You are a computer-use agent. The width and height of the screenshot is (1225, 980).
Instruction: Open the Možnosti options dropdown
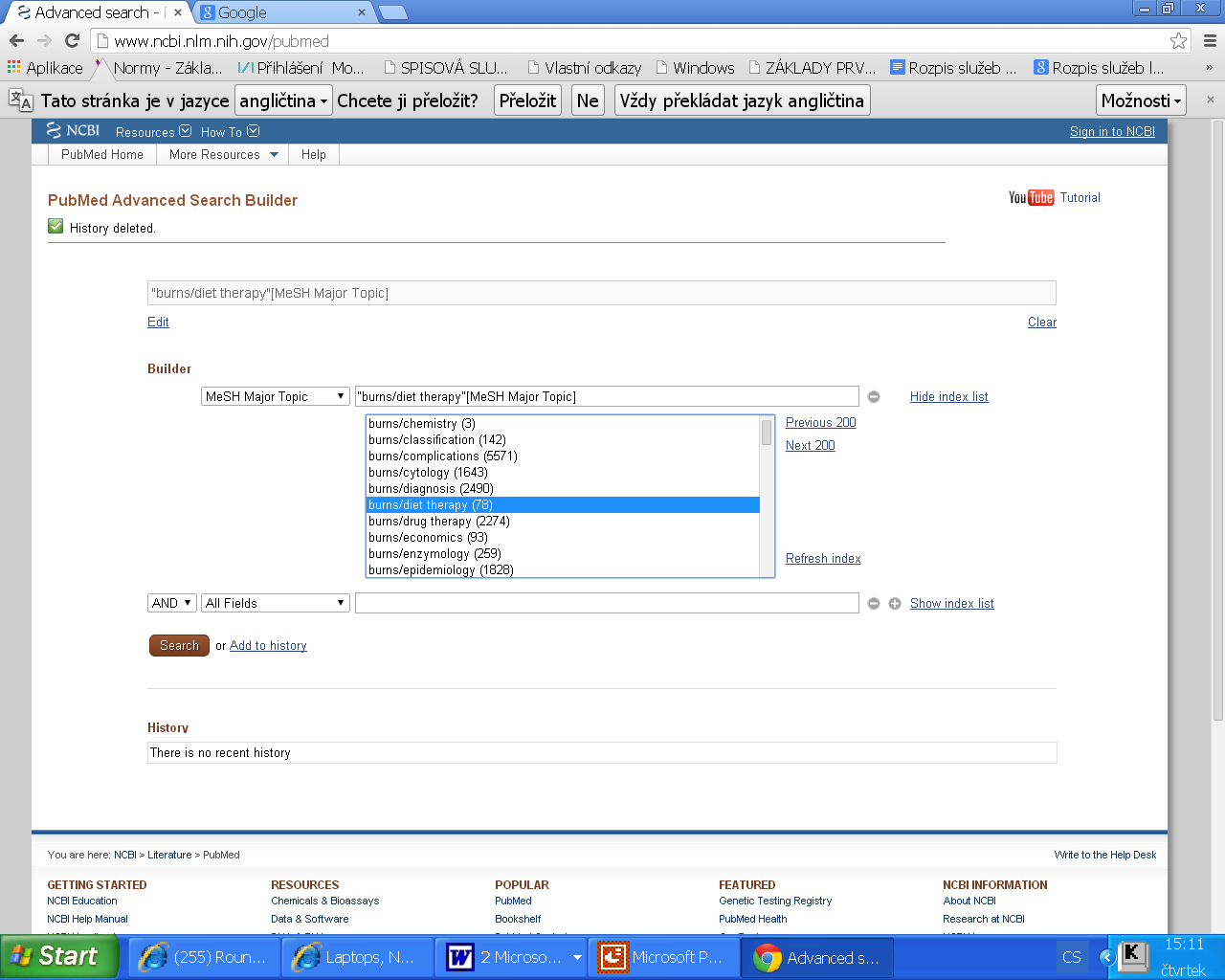[1141, 100]
